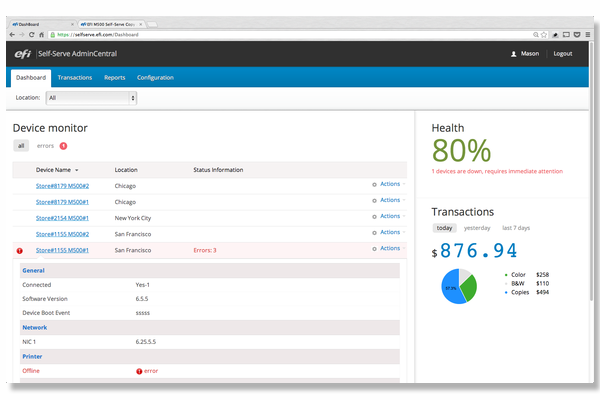Open Store#1155 M500#1 device link
600x400 pixels.
(x=62, y=250)
